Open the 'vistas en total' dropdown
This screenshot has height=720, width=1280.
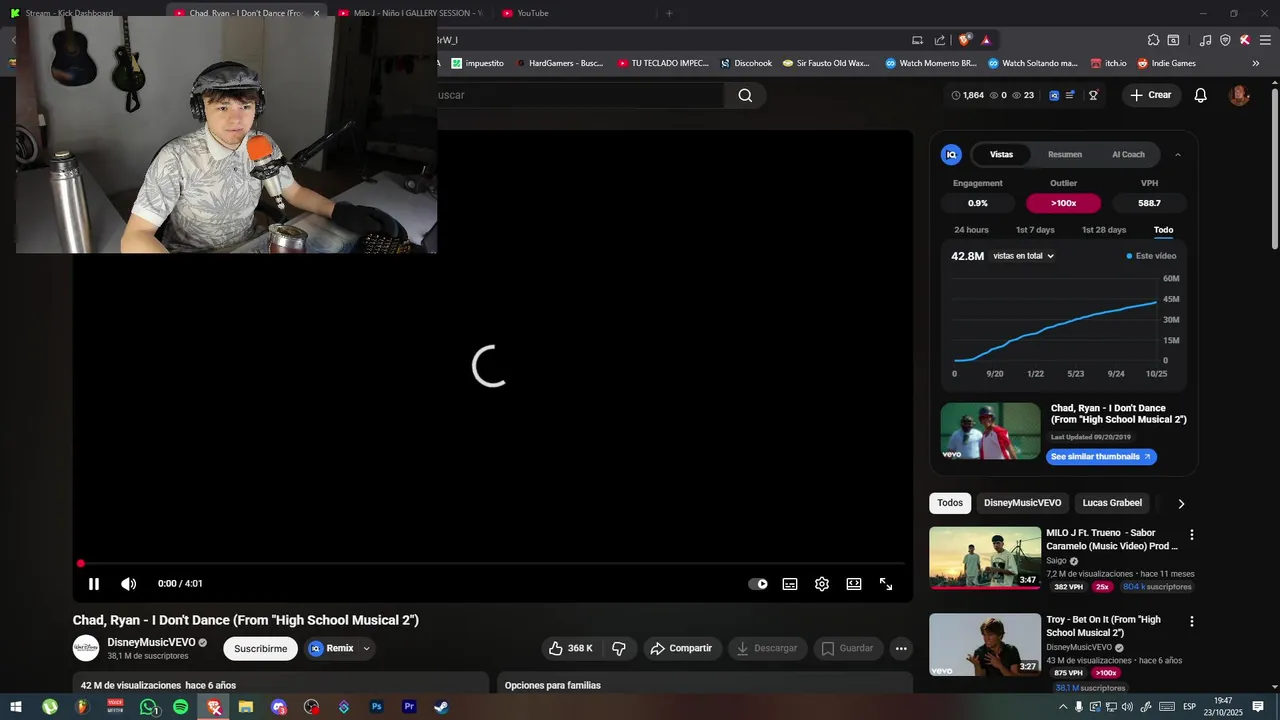pos(1023,256)
